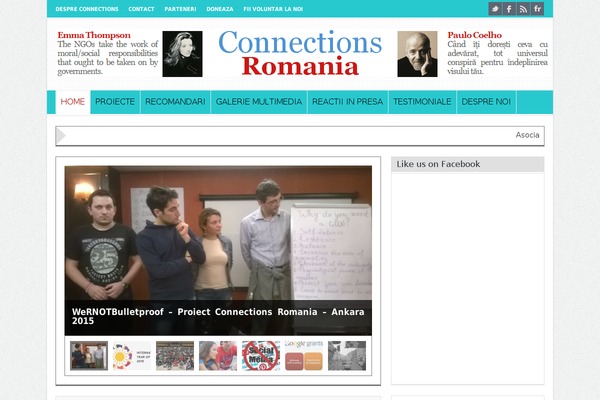Image resolution: width=600 pixels, height=400 pixels.
Task: Open the RSS feed icon
Action: (x=523, y=9)
